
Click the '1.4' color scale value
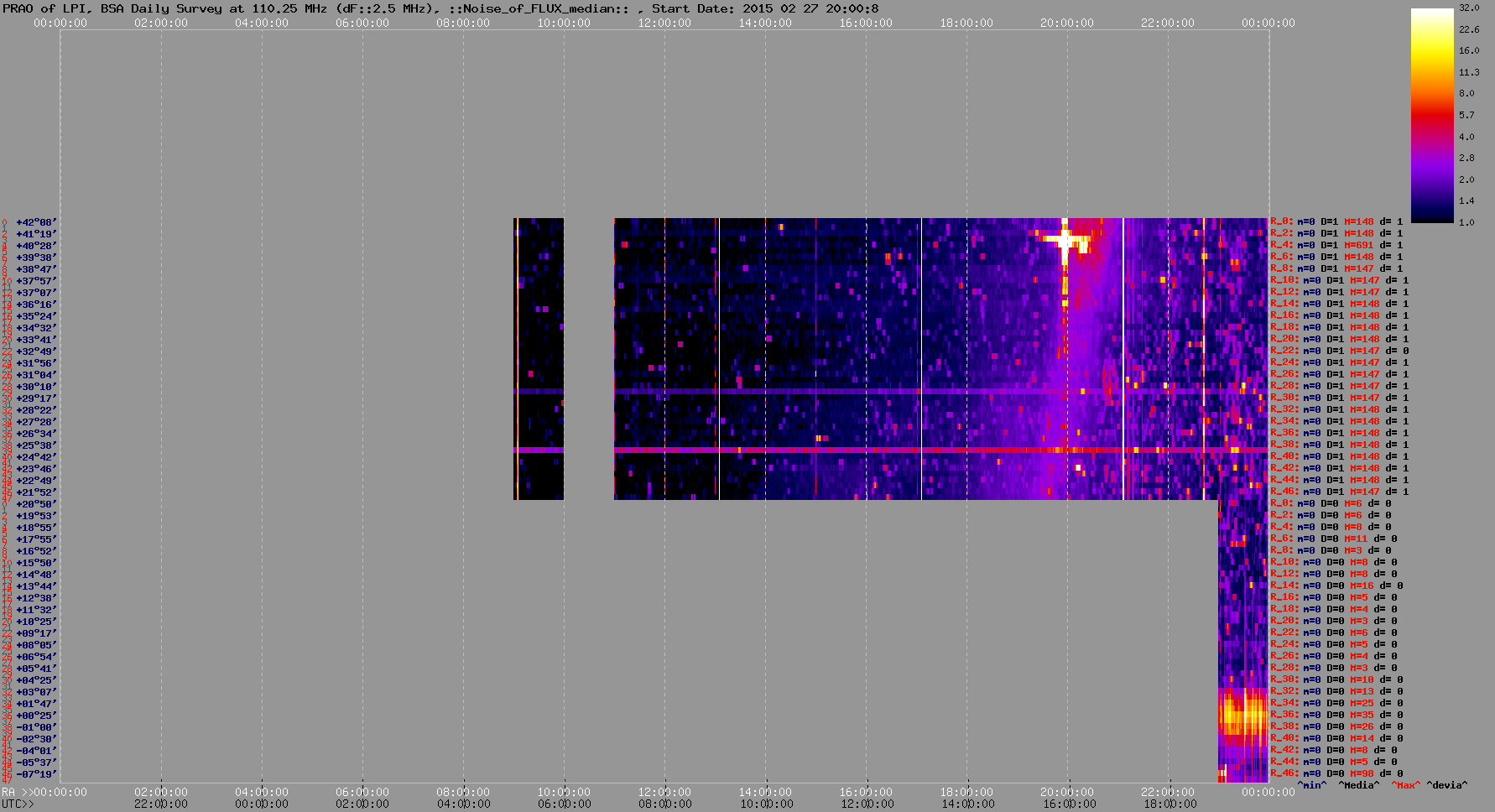tap(1466, 200)
